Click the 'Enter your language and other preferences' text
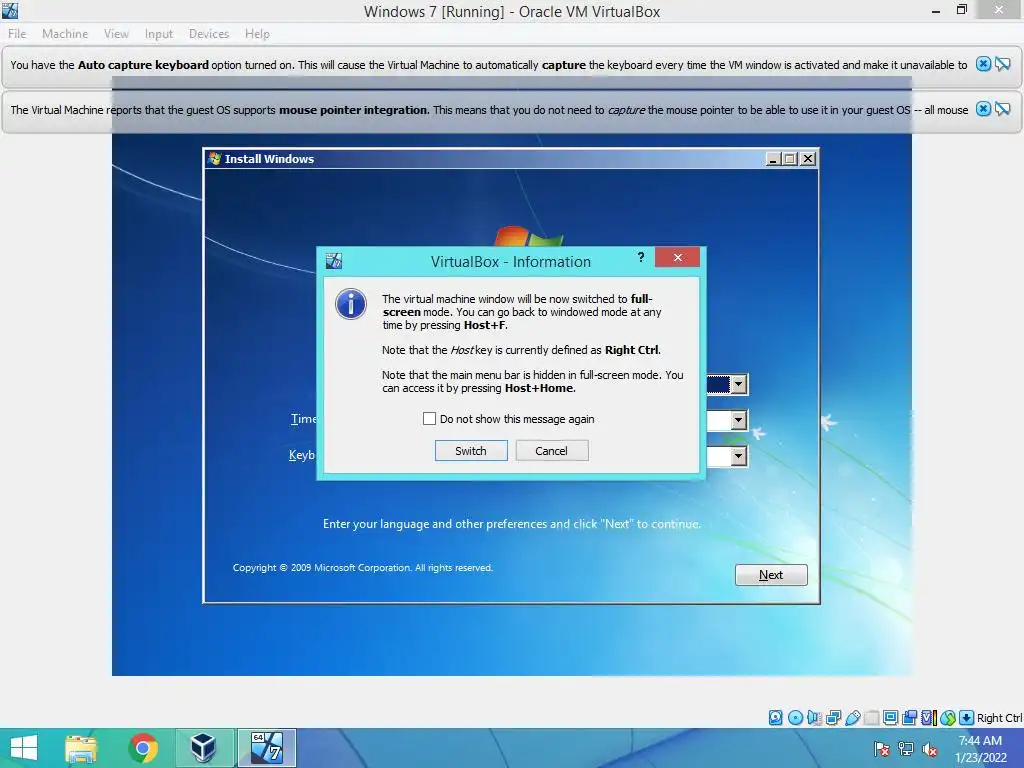1024x768 pixels. pyautogui.click(x=512, y=524)
